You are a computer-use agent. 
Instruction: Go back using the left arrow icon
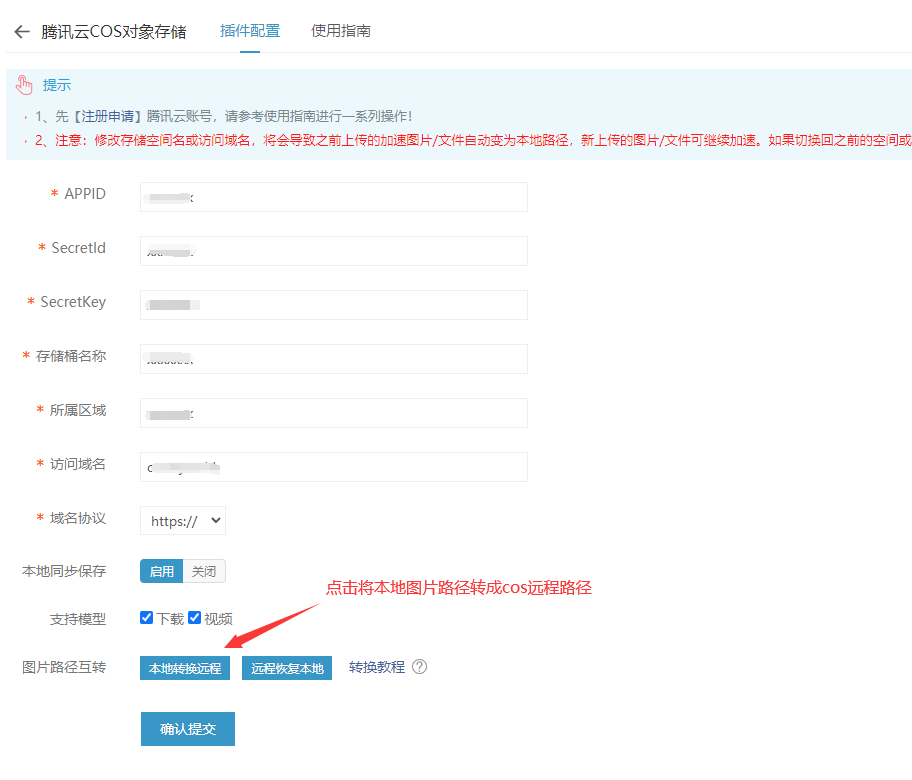(x=22, y=31)
